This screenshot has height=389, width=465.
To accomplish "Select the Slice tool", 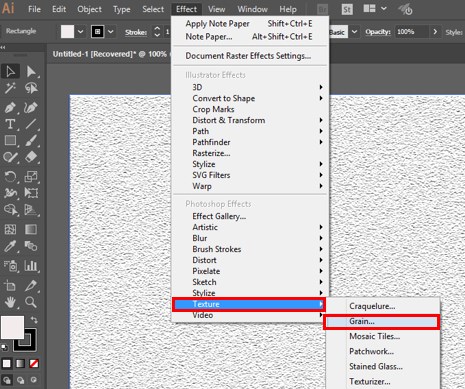I will coord(31,286).
